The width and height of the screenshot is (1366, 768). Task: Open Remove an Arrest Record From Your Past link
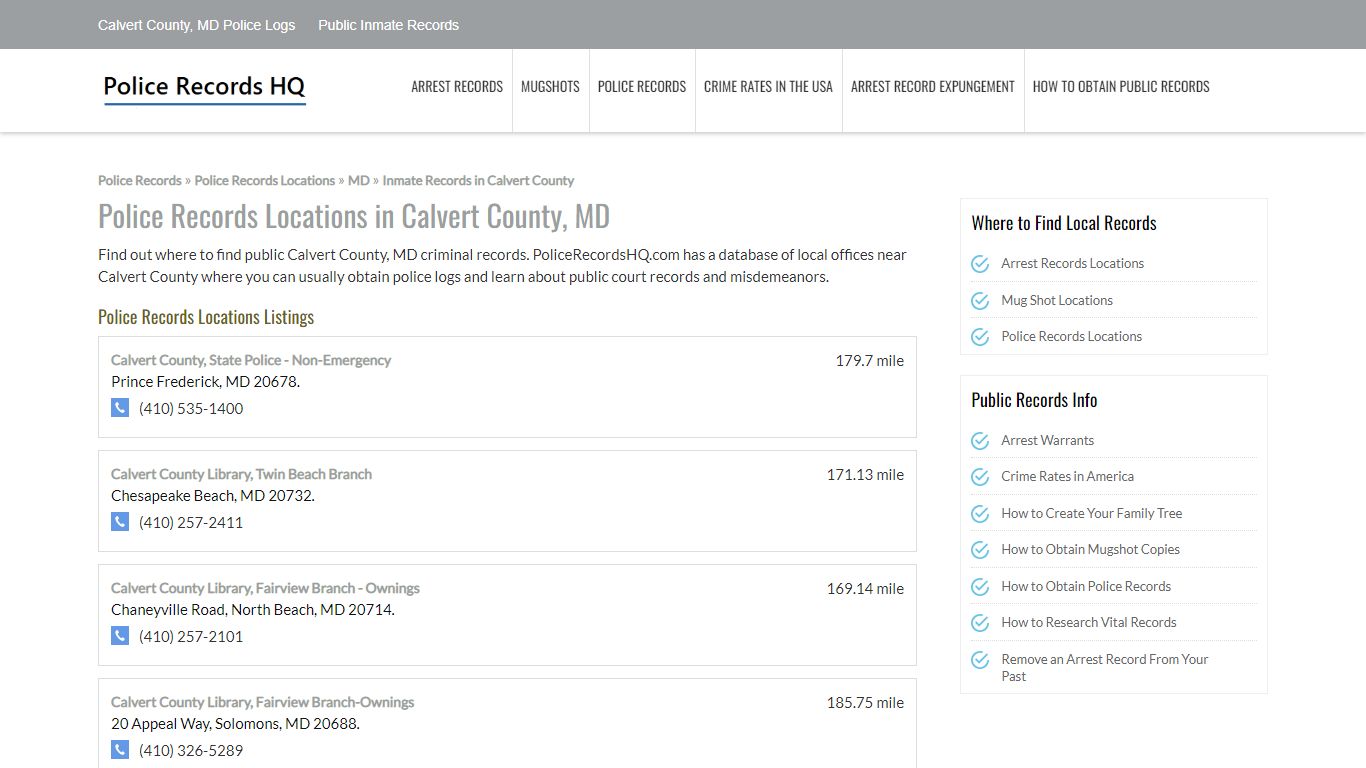(x=1105, y=667)
